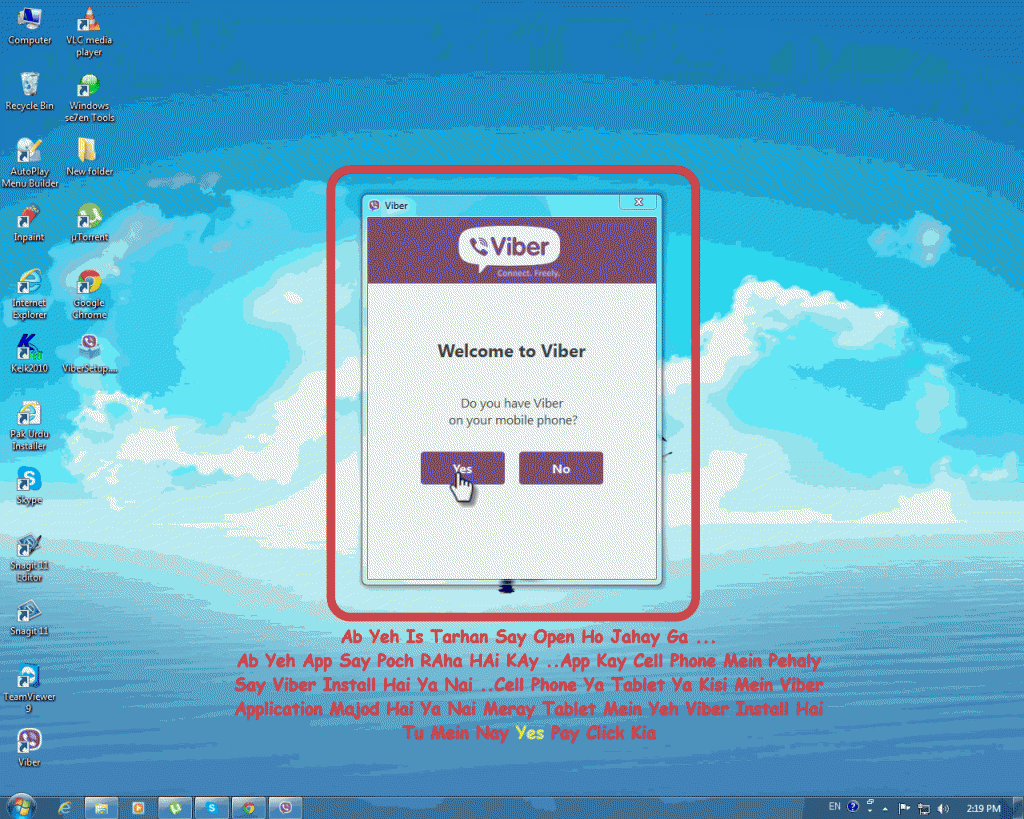Click Yes in the Viber welcome dialog
This screenshot has width=1024, height=819.
click(462, 468)
